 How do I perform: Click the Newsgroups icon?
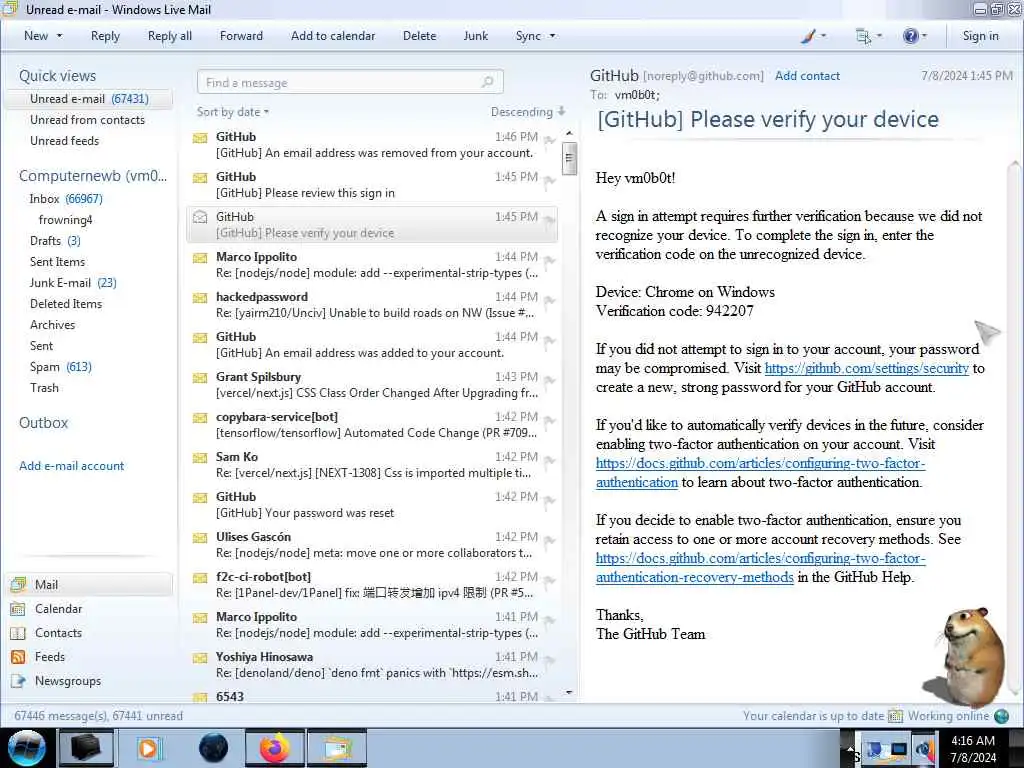(18, 681)
